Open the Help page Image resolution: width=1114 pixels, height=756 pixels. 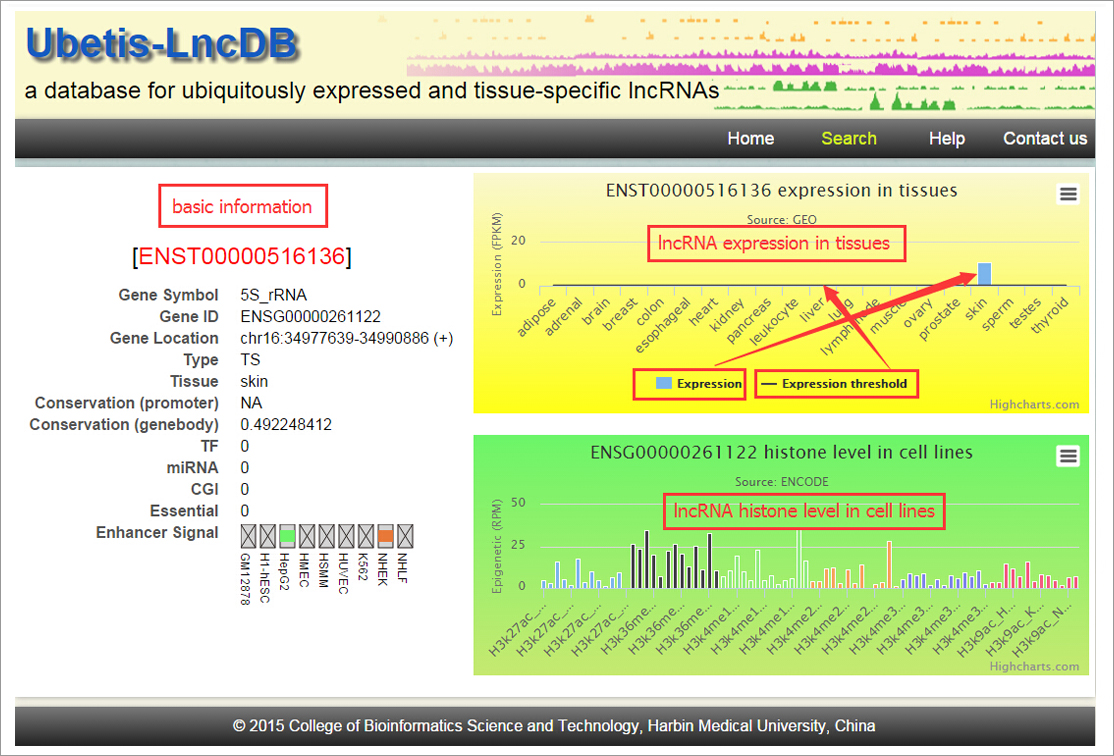click(946, 139)
